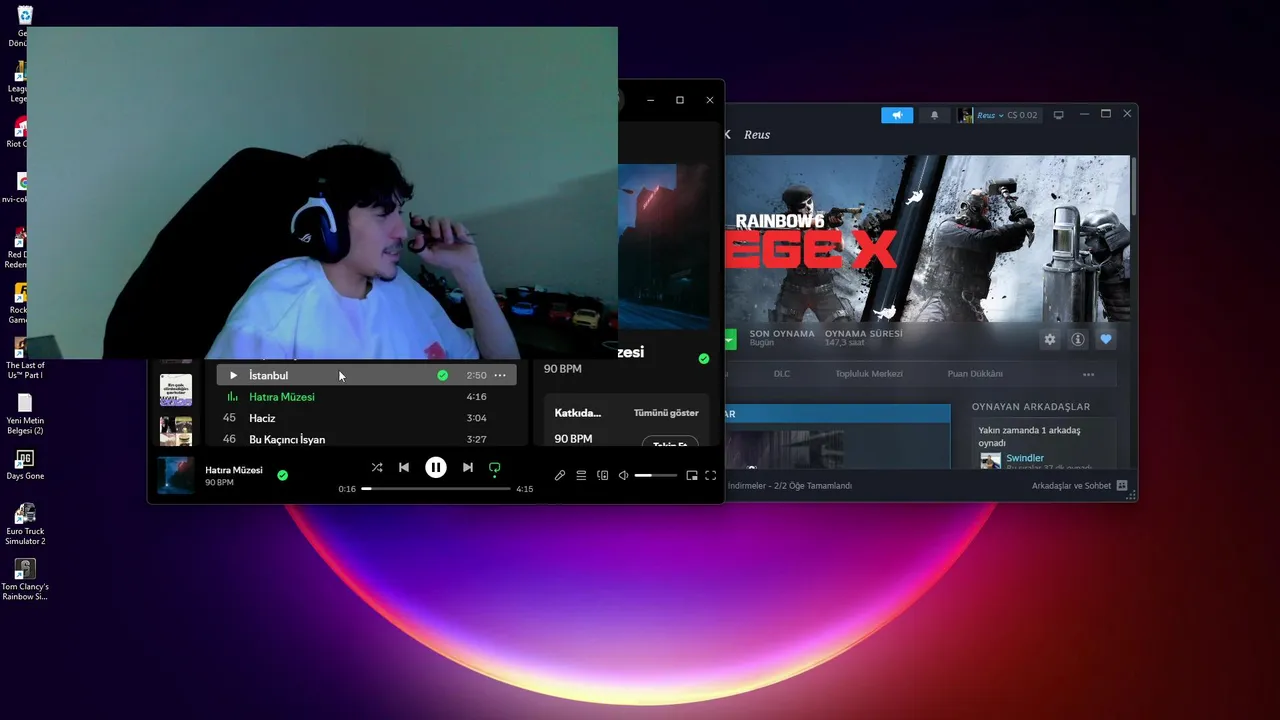Adjust the Spotify volume slider
The image size is (1280, 720).
click(x=656, y=476)
